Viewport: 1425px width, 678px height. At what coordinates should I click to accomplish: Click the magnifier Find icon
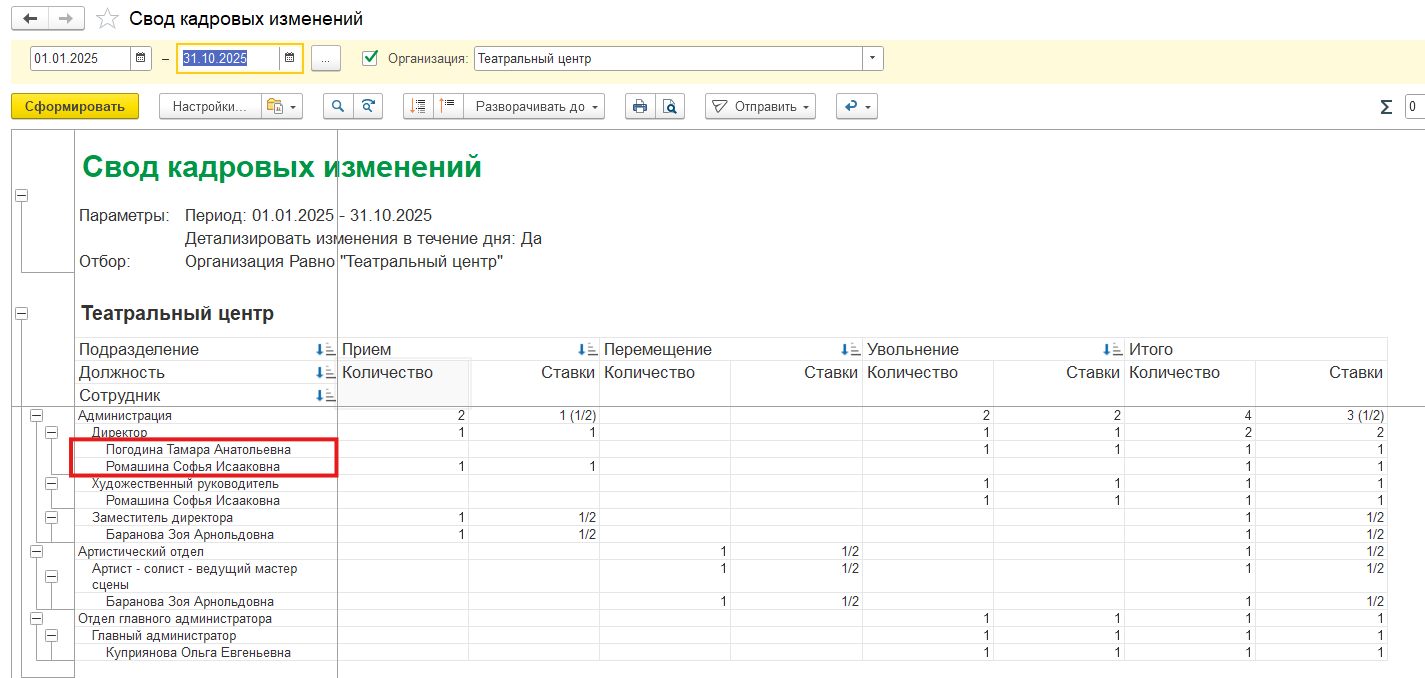tap(338, 106)
